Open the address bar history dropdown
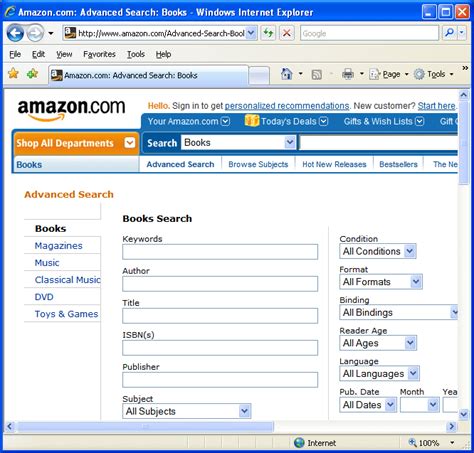Image resolution: width=474 pixels, height=453 pixels. (251, 33)
